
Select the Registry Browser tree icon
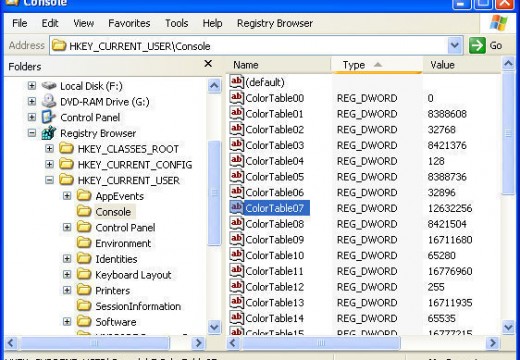[49, 133]
